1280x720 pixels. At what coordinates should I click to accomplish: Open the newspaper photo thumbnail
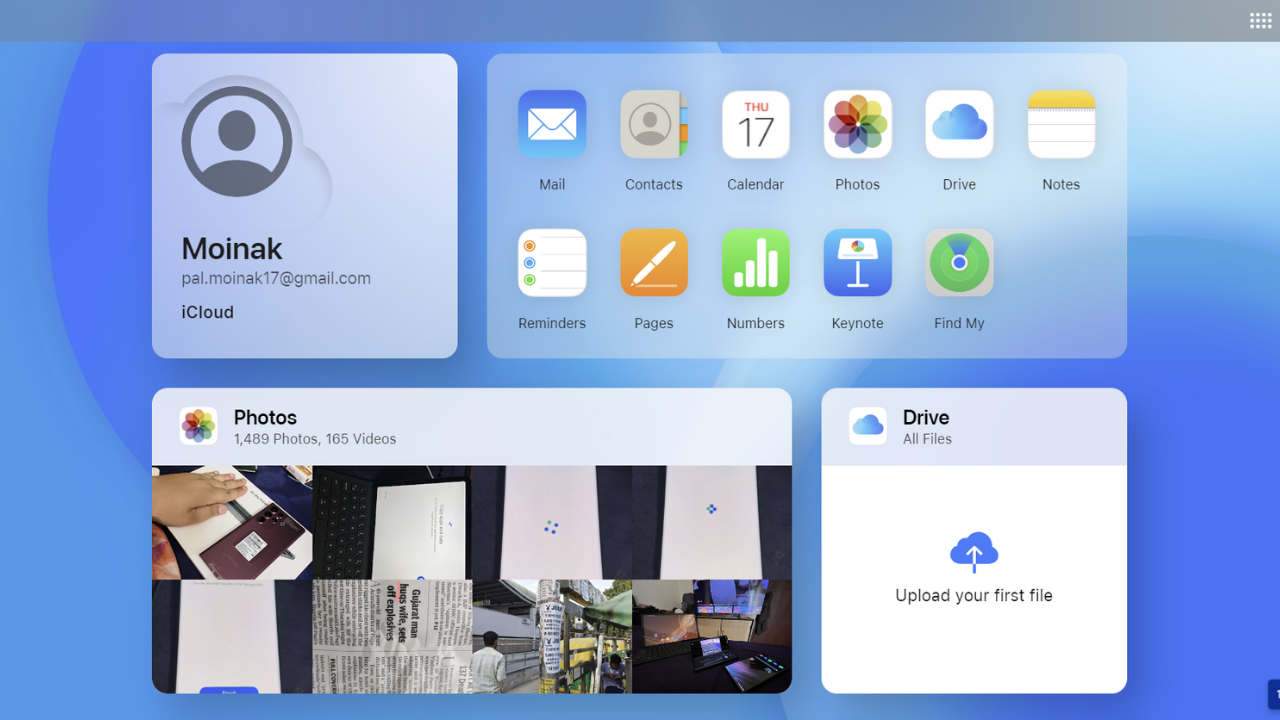(391, 636)
